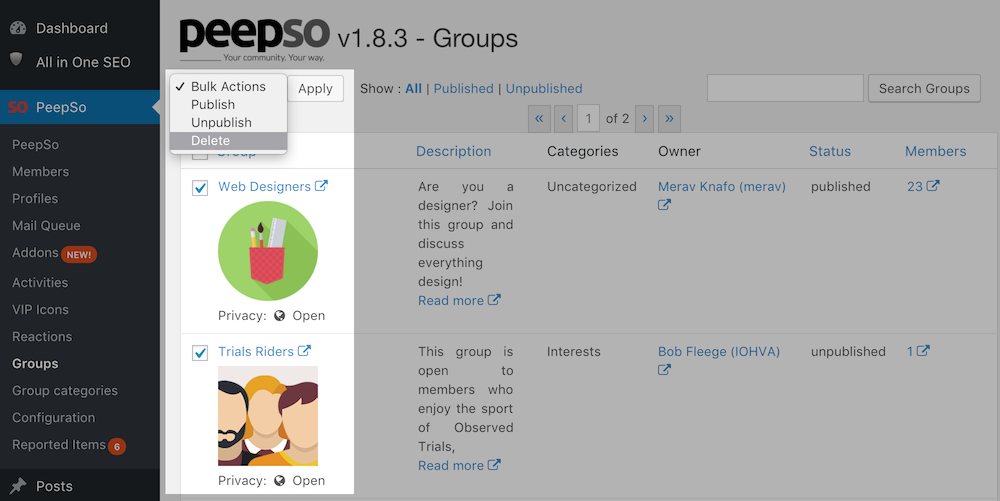Check the Web Designers group checkbox
1000x501 pixels.
(x=200, y=187)
